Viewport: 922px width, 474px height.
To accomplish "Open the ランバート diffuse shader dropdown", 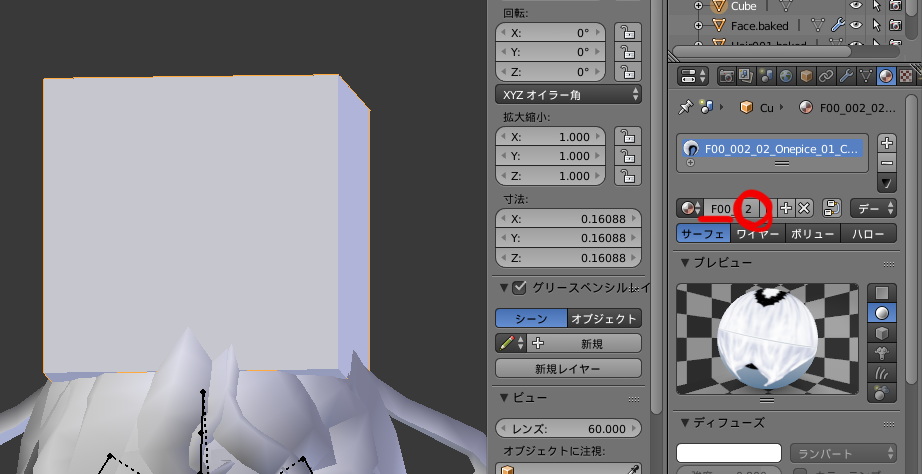I will 843,453.
